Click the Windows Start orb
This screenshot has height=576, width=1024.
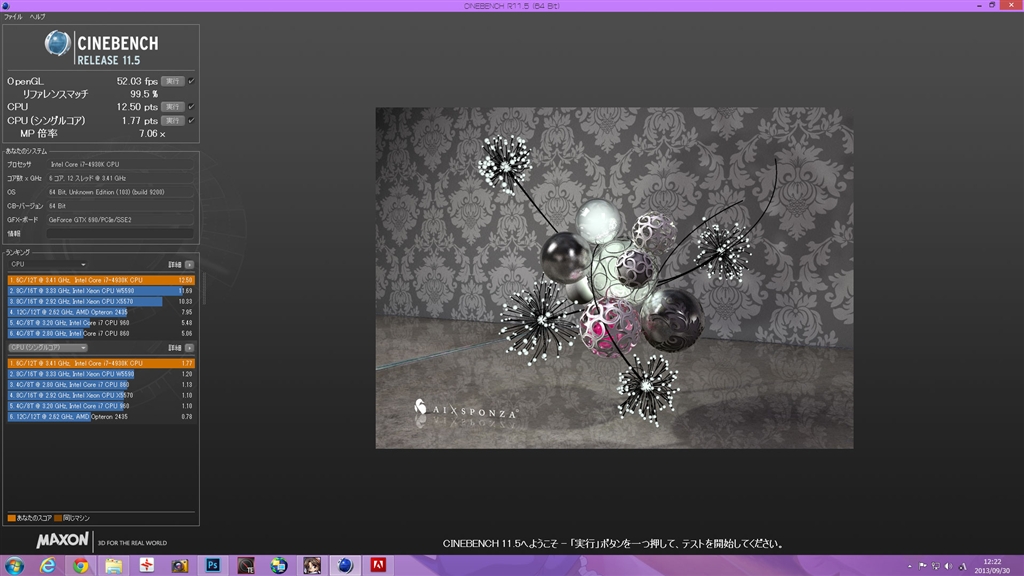point(14,565)
